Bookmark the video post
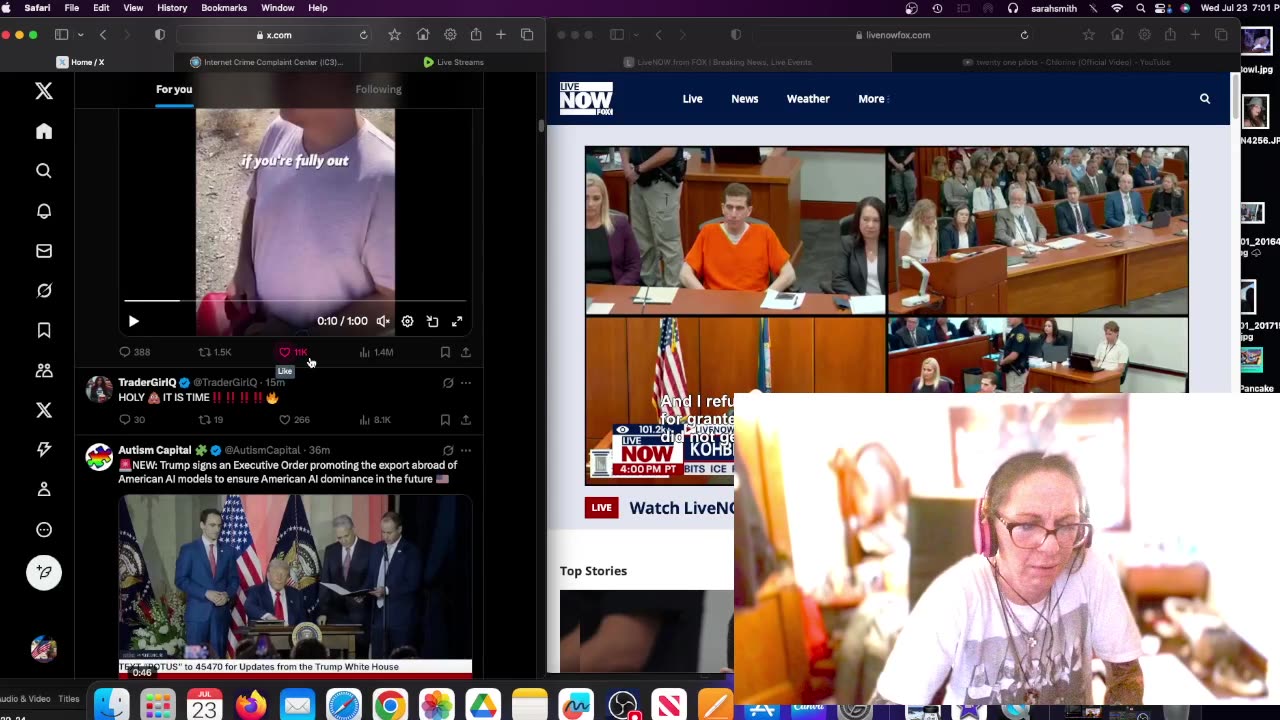Image resolution: width=1280 pixels, height=720 pixels. [x=445, y=352]
